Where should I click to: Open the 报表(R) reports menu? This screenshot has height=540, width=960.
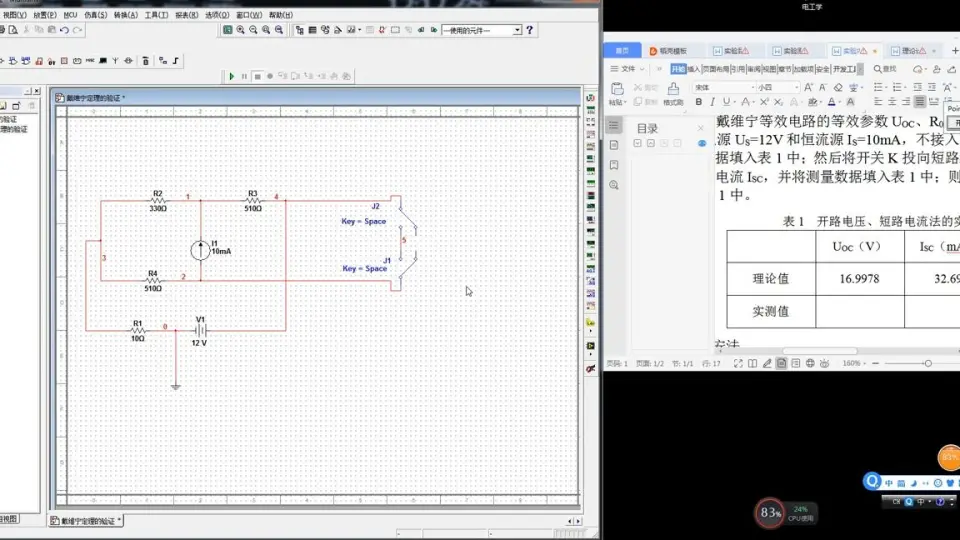pyautogui.click(x=187, y=15)
